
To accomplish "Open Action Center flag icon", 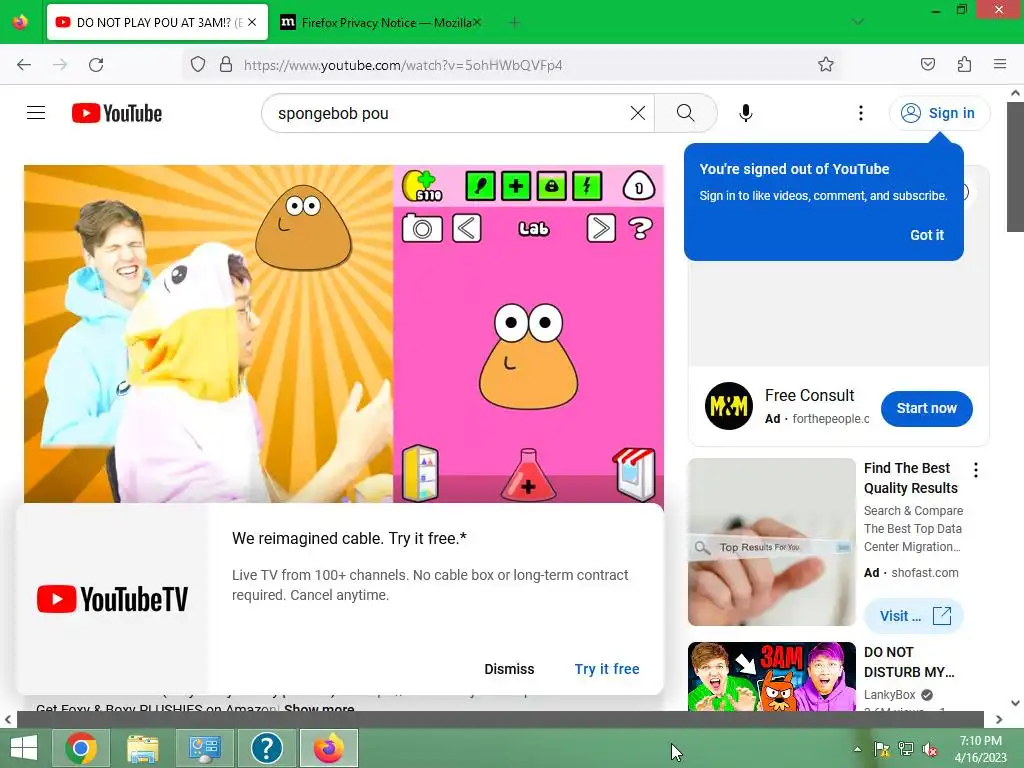I will (x=882, y=749).
